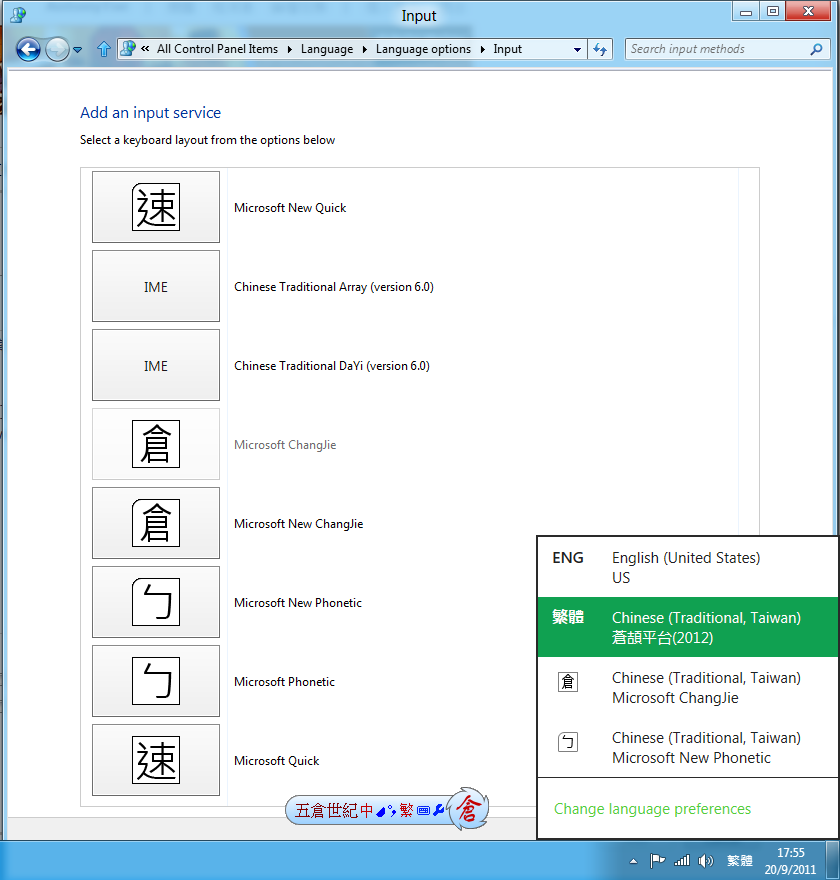Pick the Microsoft Quick layout icon
This screenshot has height=880, width=840.
[x=156, y=760]
